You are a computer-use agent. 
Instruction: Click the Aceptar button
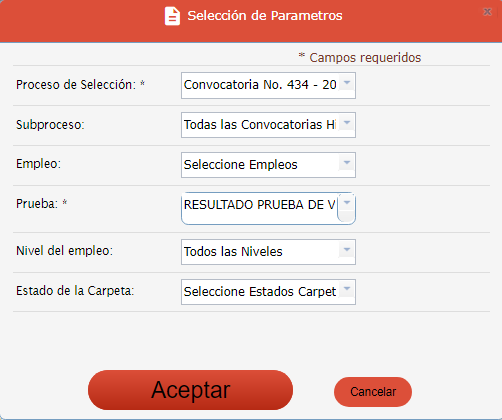pos(190,390)
